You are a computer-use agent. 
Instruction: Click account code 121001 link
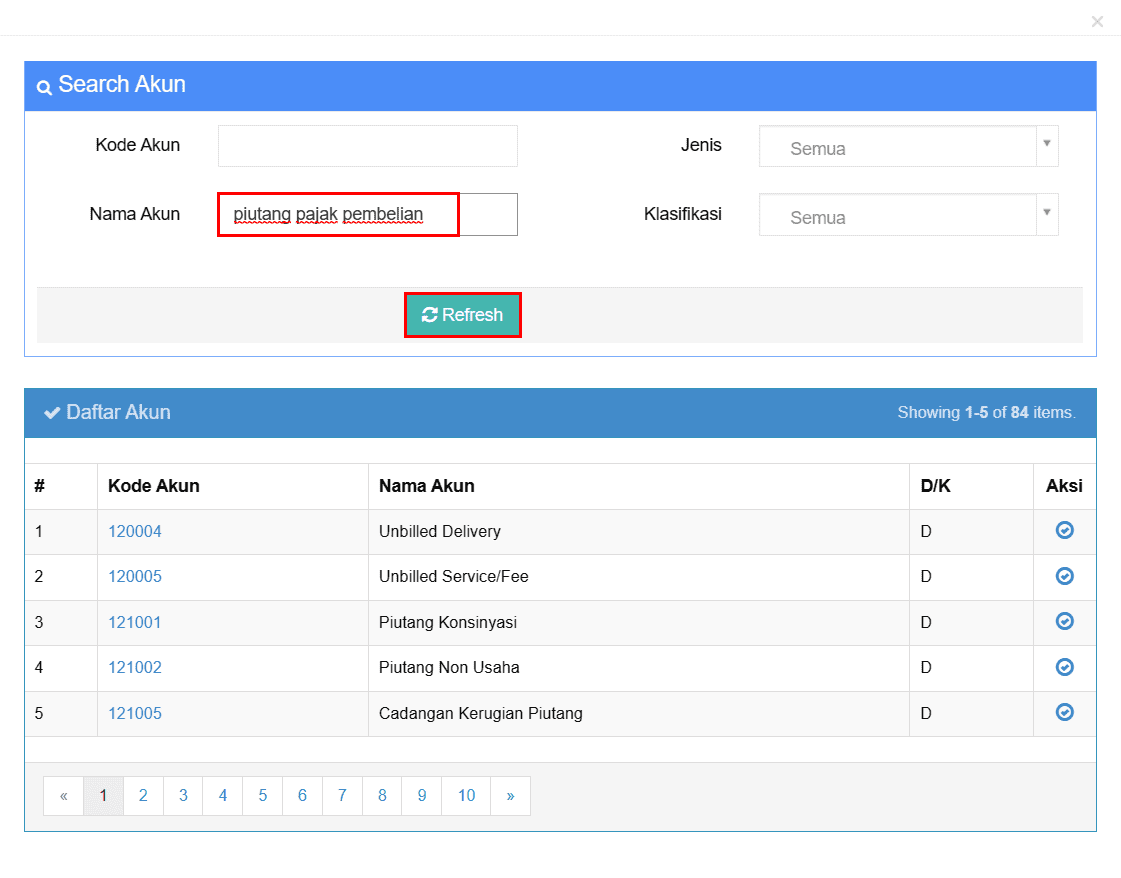tap(135, 623)
